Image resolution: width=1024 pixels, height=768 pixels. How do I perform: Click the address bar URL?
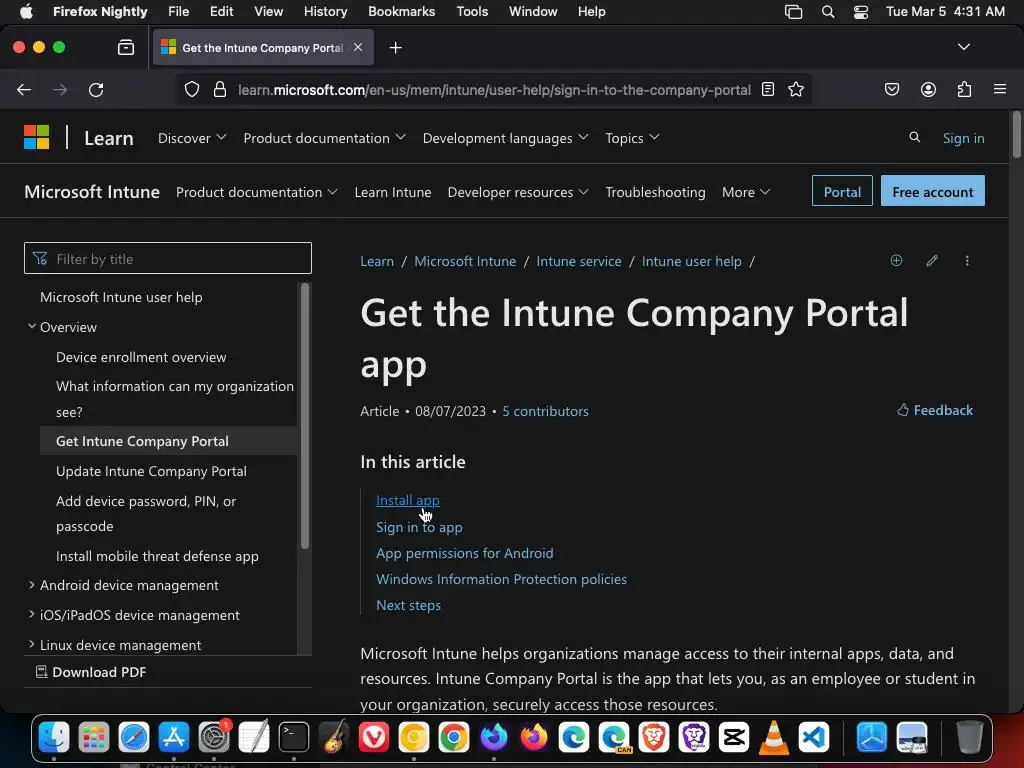pyautogui.click(x=494, y=89)
